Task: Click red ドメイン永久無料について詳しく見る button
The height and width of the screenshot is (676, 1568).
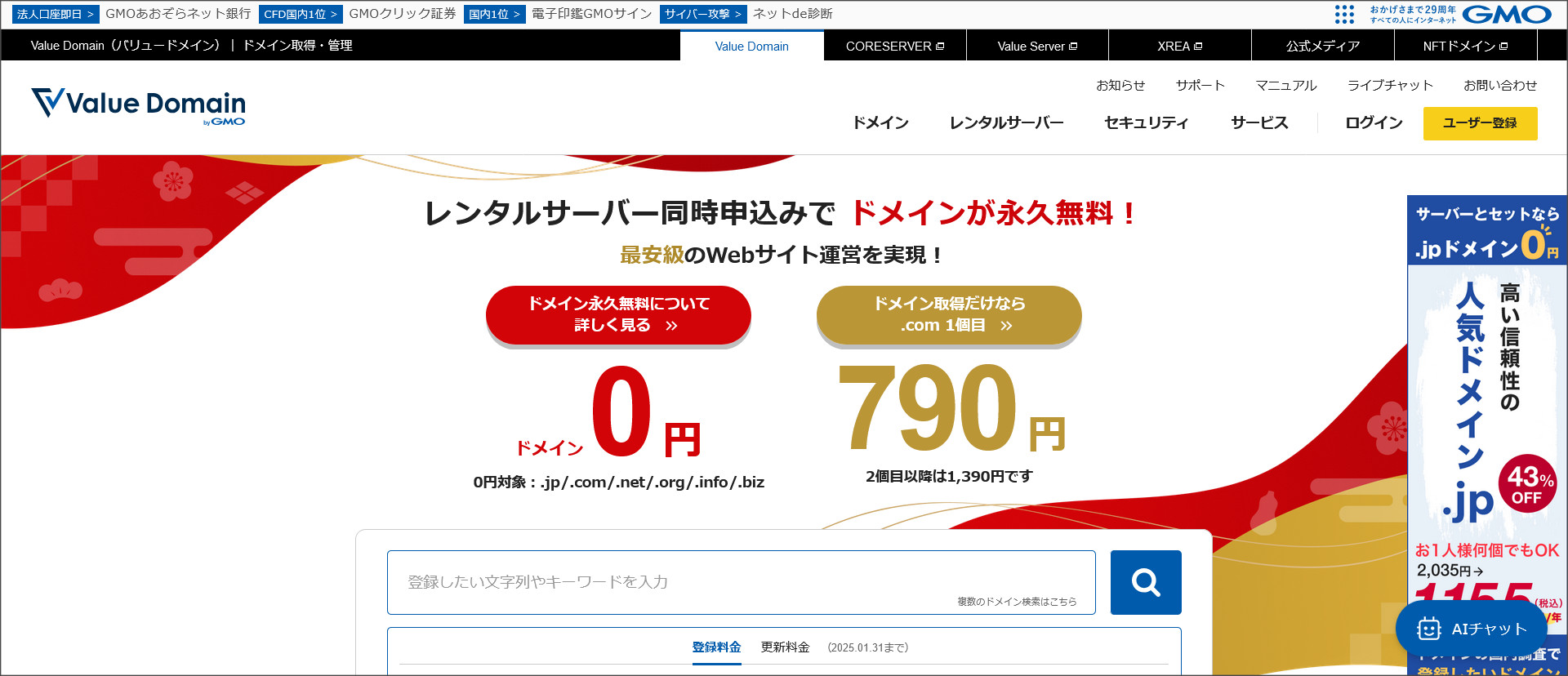Action: (x=618, y=315)
